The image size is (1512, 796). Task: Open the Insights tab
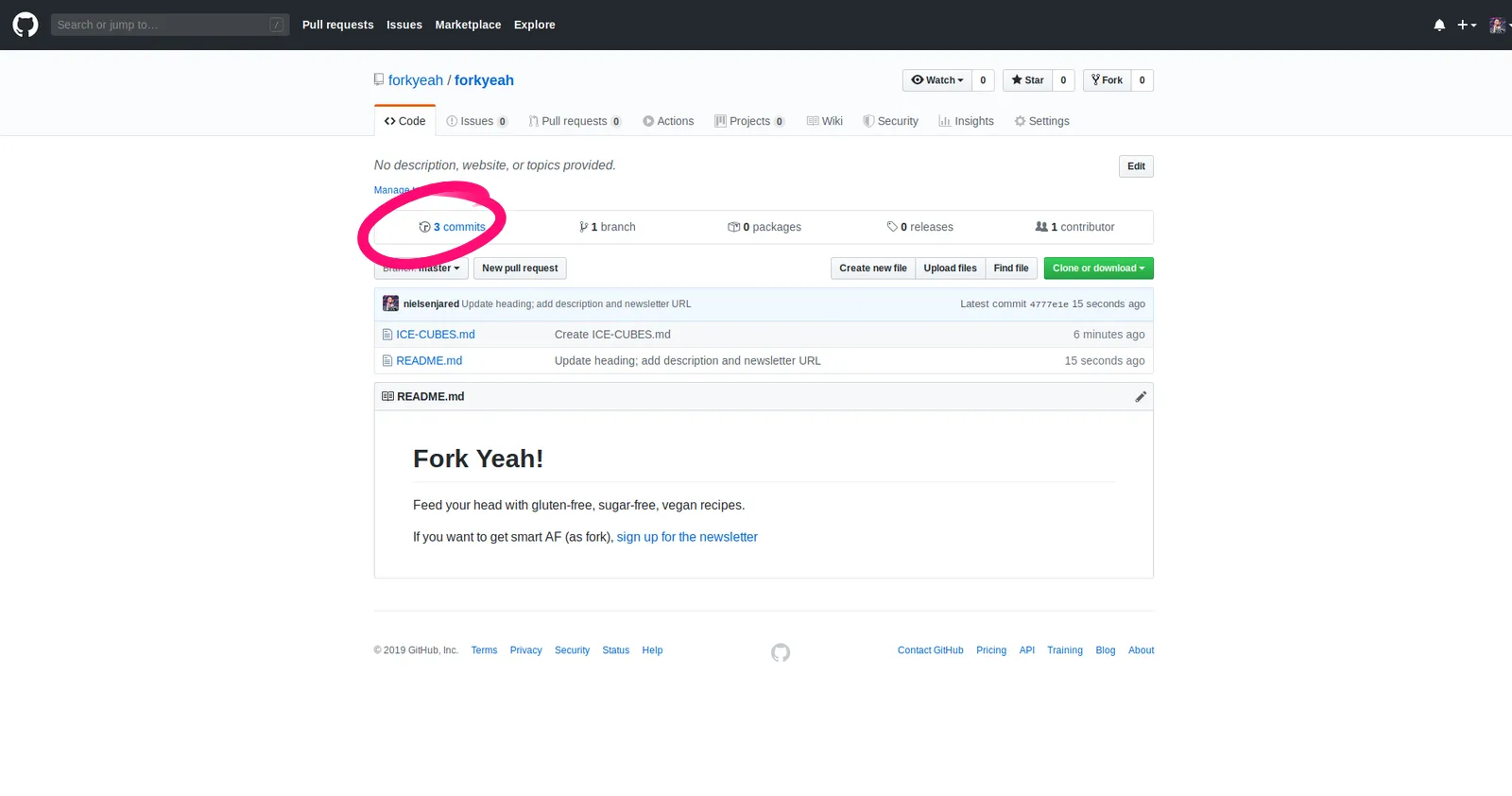(x=966, y=121)
